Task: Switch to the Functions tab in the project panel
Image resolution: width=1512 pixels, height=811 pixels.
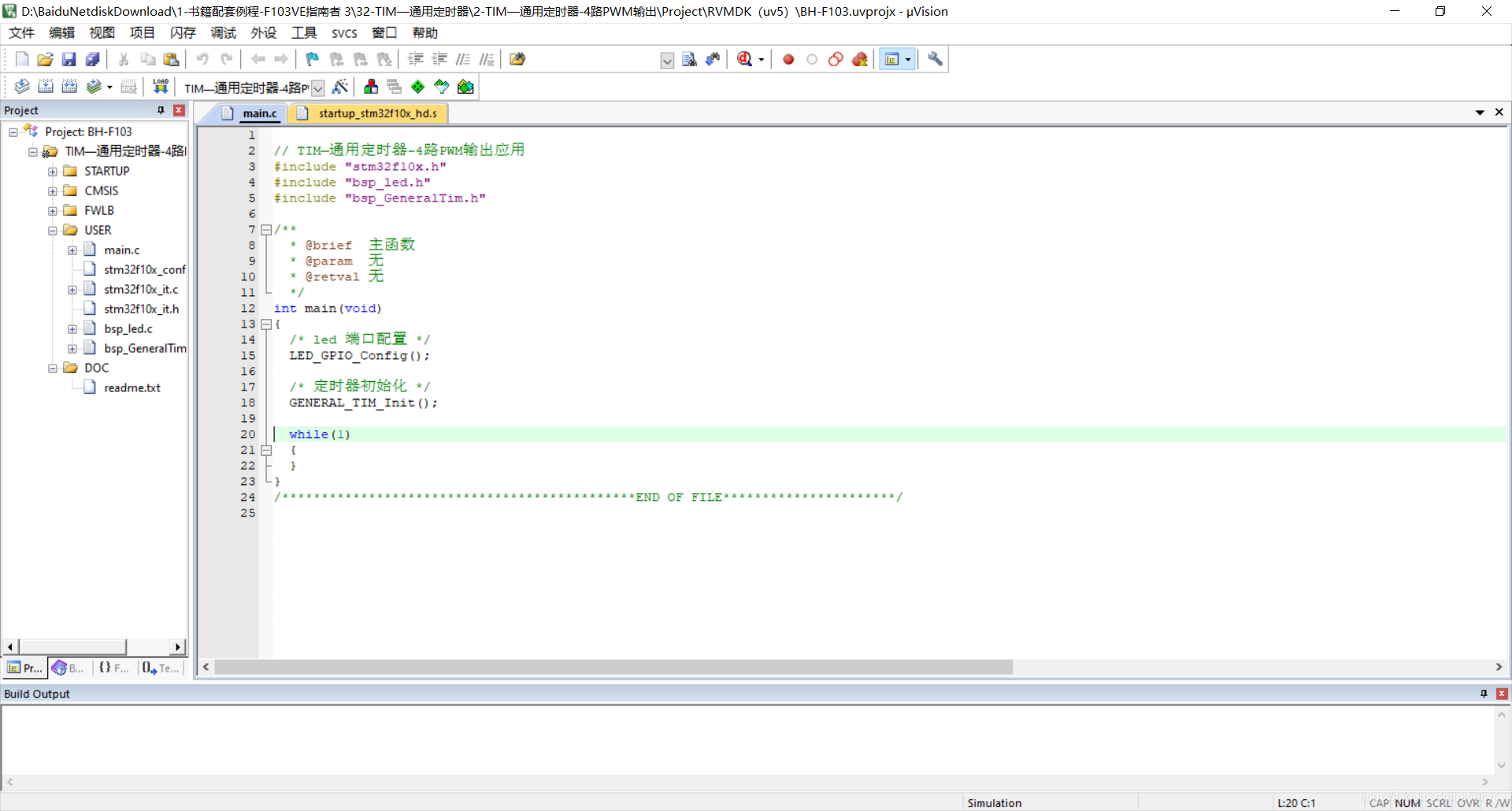Action: 113,668
